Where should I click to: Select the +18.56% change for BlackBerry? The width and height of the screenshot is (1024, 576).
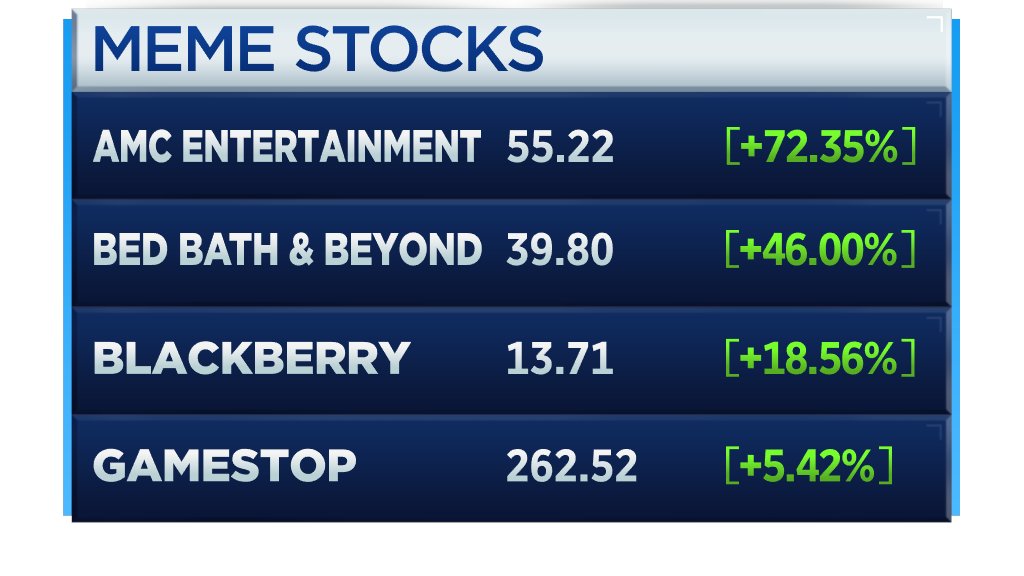pyautogui.click(x=819, y=358)
